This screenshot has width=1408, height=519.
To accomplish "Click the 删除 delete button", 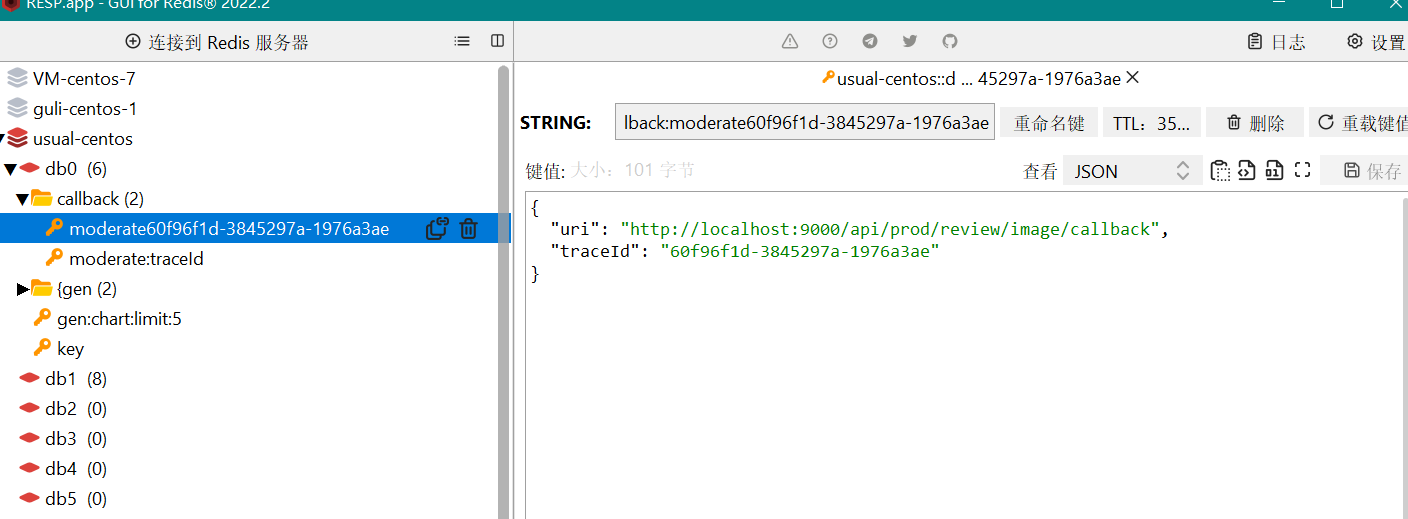I will 1255,123.
